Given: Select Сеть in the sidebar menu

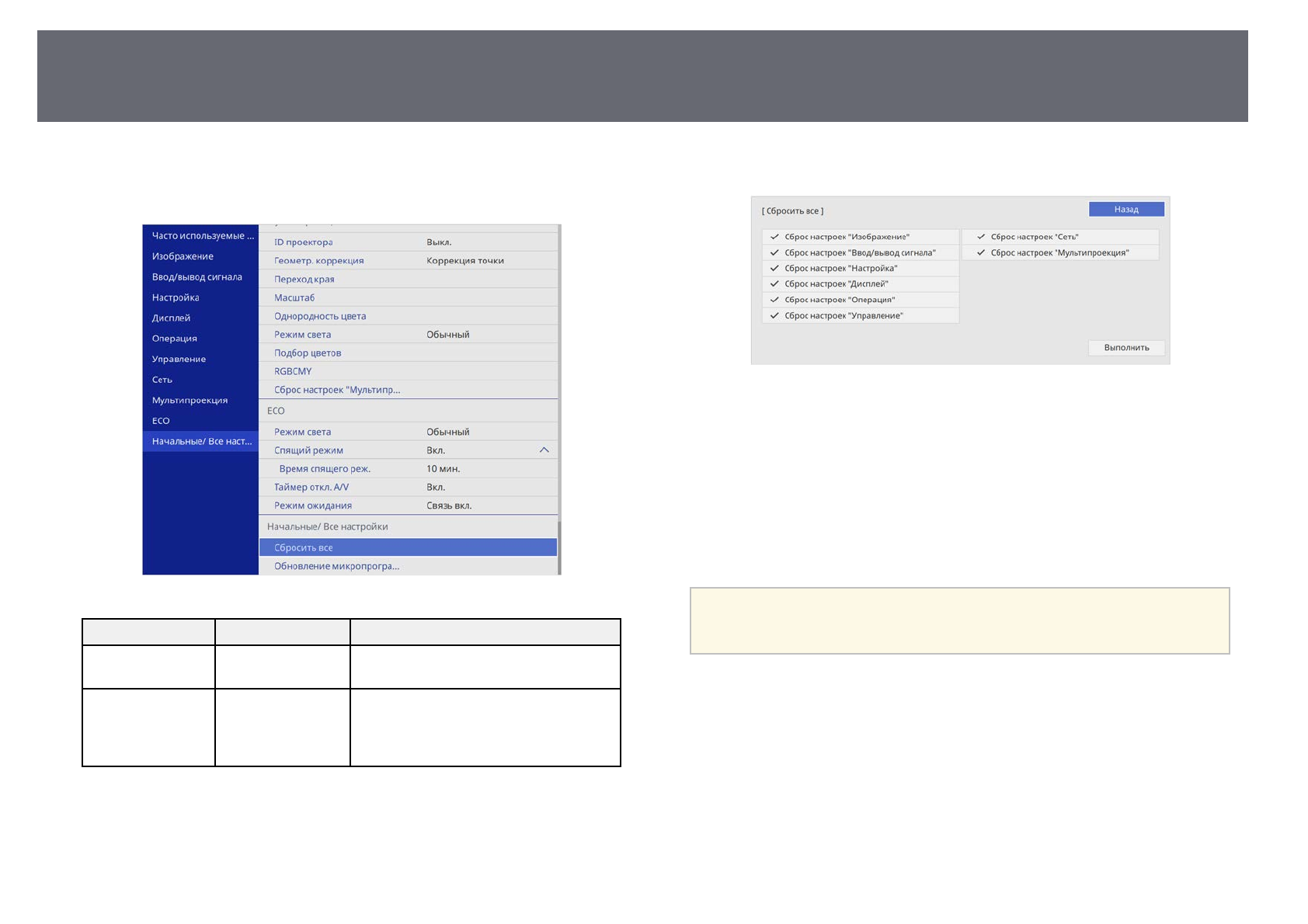Looking at the screenshot, I should 162,380.
